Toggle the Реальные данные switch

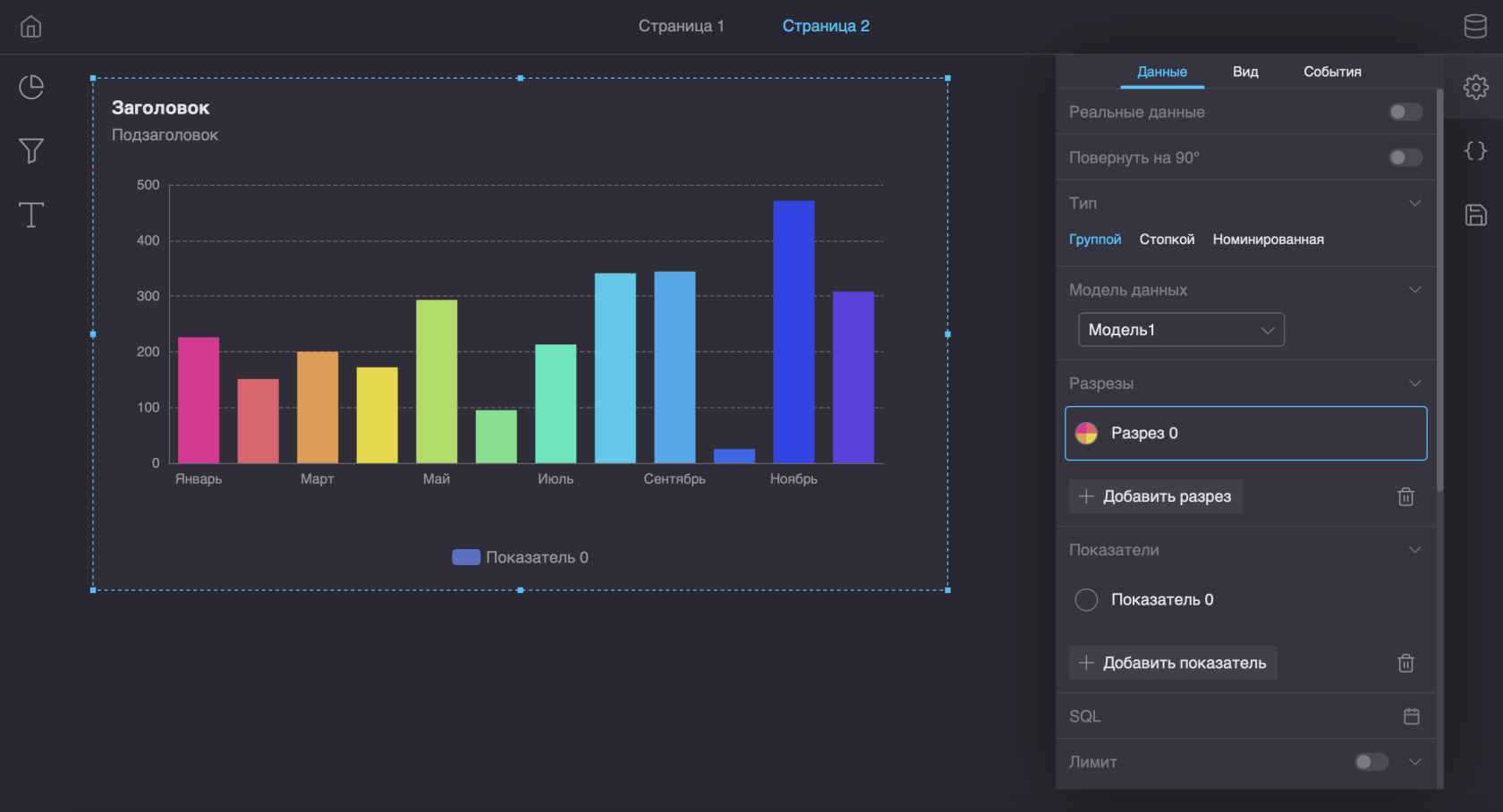(1405, 112)
